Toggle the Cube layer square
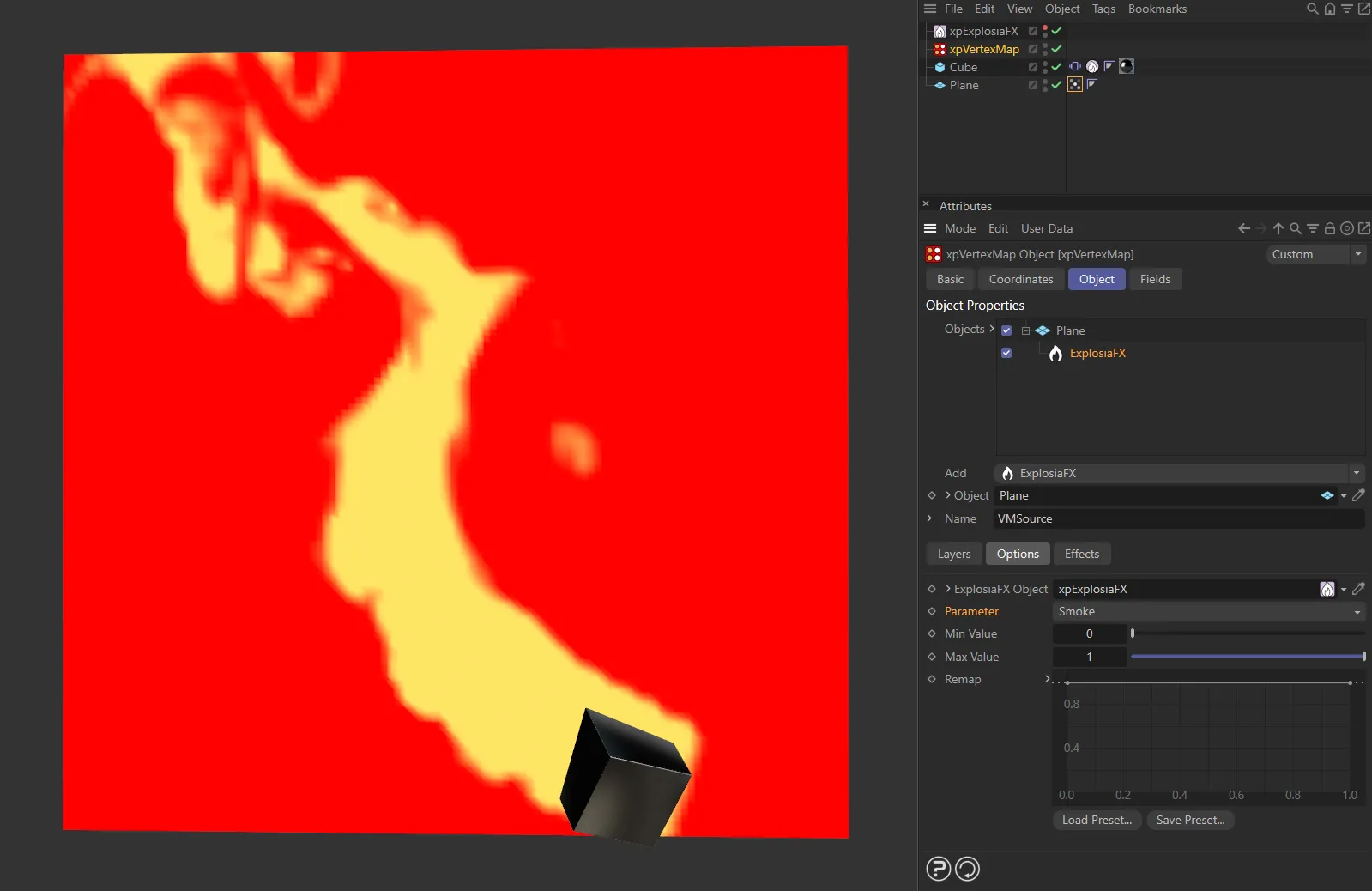Image resolution: width=1372 pixels, height=891 pixels. point(1033,67)
